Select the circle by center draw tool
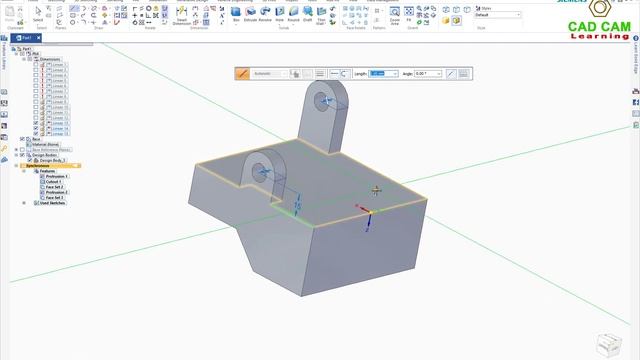The height and width of the screenshot is (360, 640). 73,22
